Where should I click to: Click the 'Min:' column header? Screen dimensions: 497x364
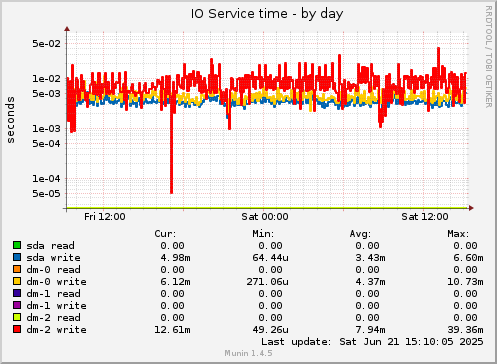(x=263, y=234)
